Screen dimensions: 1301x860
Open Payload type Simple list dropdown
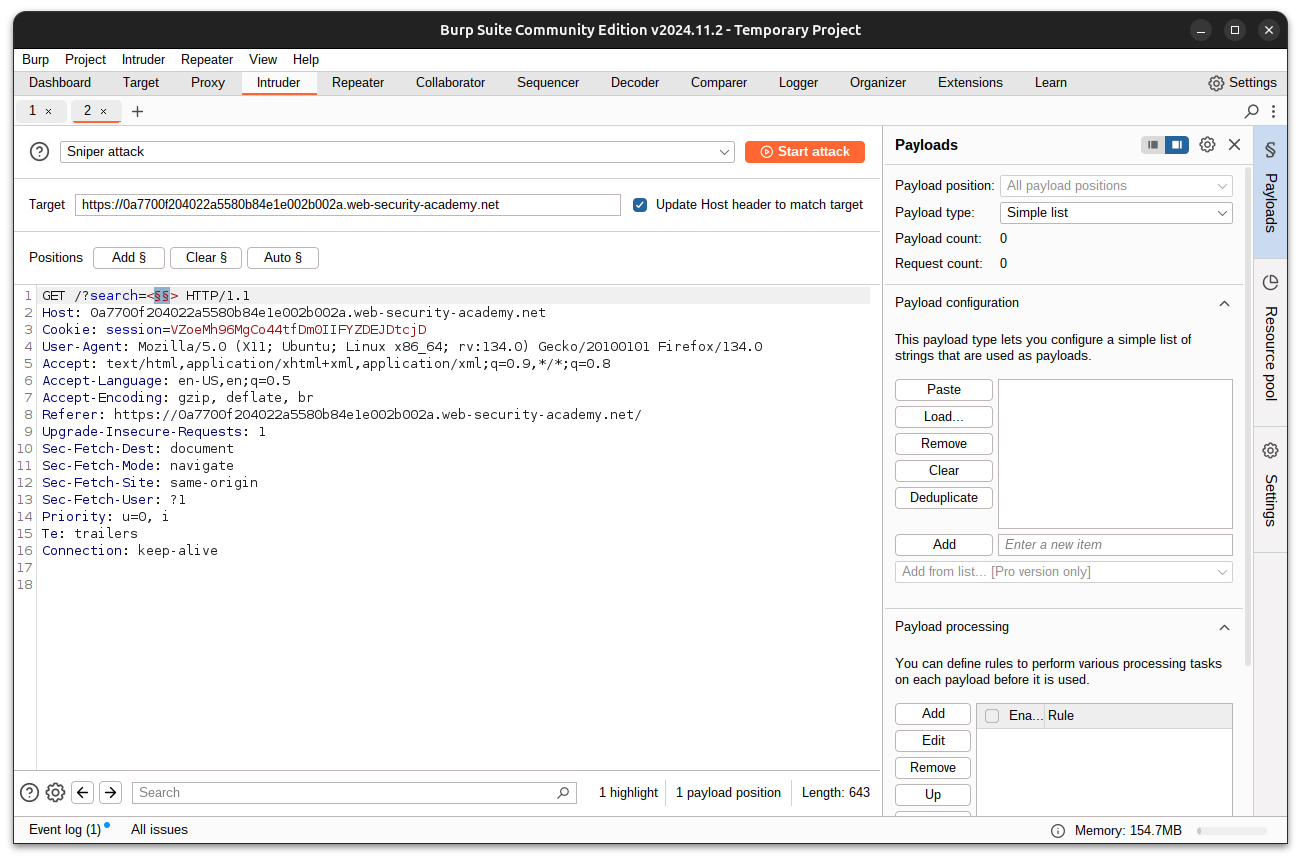(x=1116, y=213)
